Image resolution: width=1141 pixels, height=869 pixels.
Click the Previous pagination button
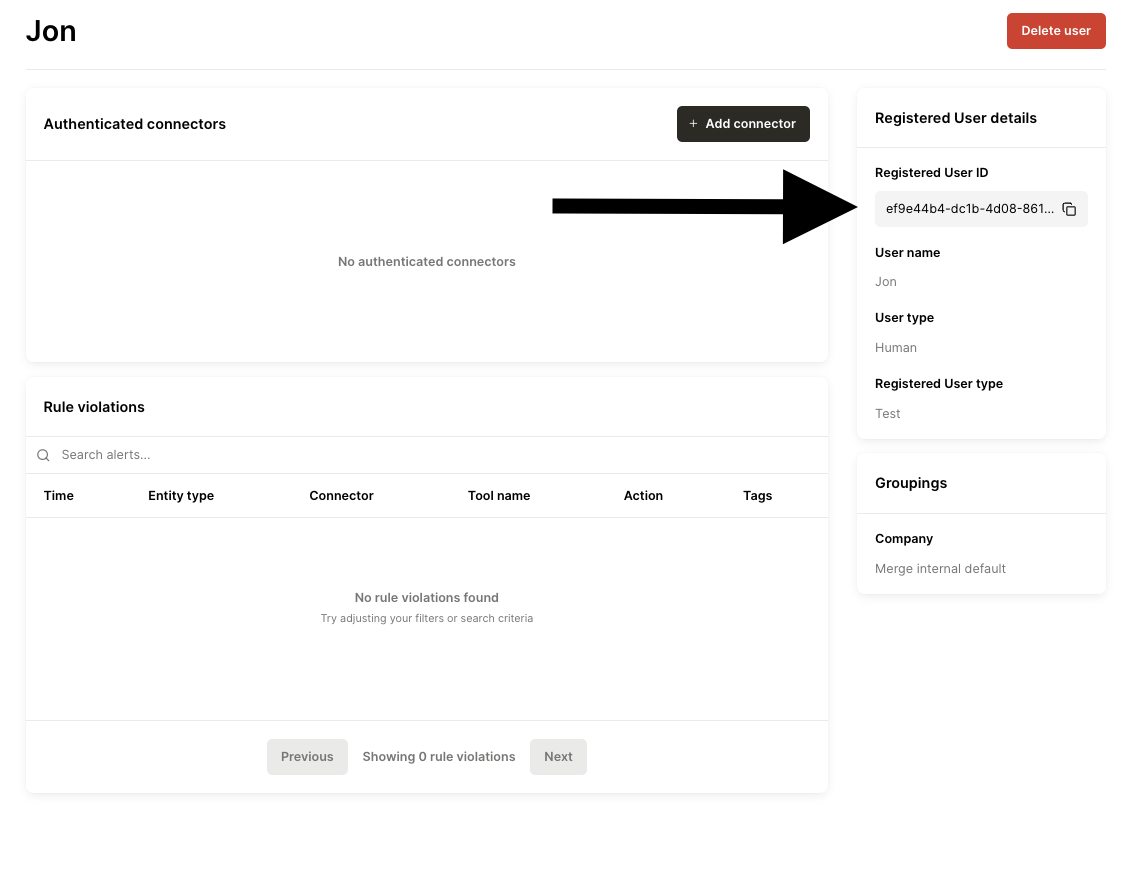tap(307, 756)
